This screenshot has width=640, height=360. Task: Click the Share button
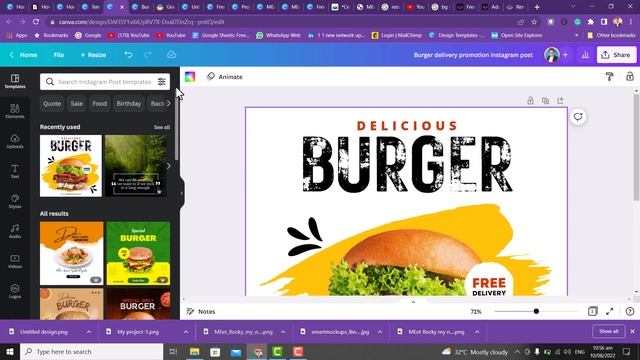(x=616, y=55)
